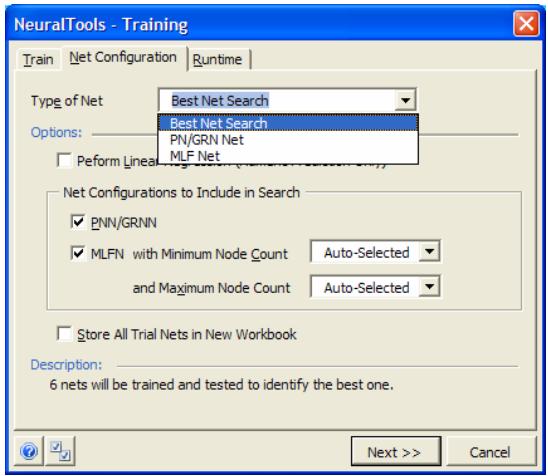Uncheck the PNN/GRNN checkbox
This screenshot has height=476, width=548.
pos(78,222)
